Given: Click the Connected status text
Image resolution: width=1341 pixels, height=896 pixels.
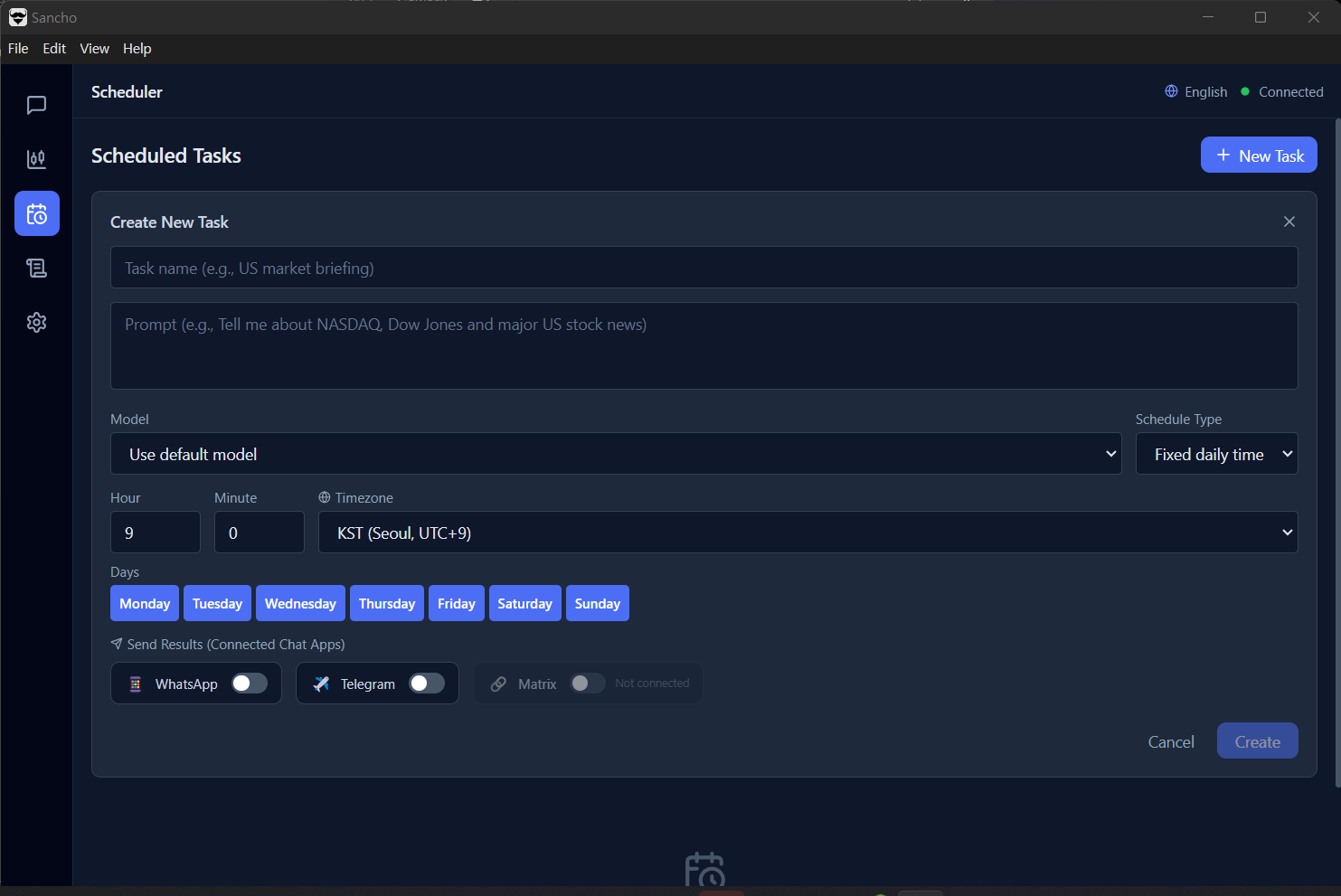Looking at the screenshot, I should point(1291,91).
